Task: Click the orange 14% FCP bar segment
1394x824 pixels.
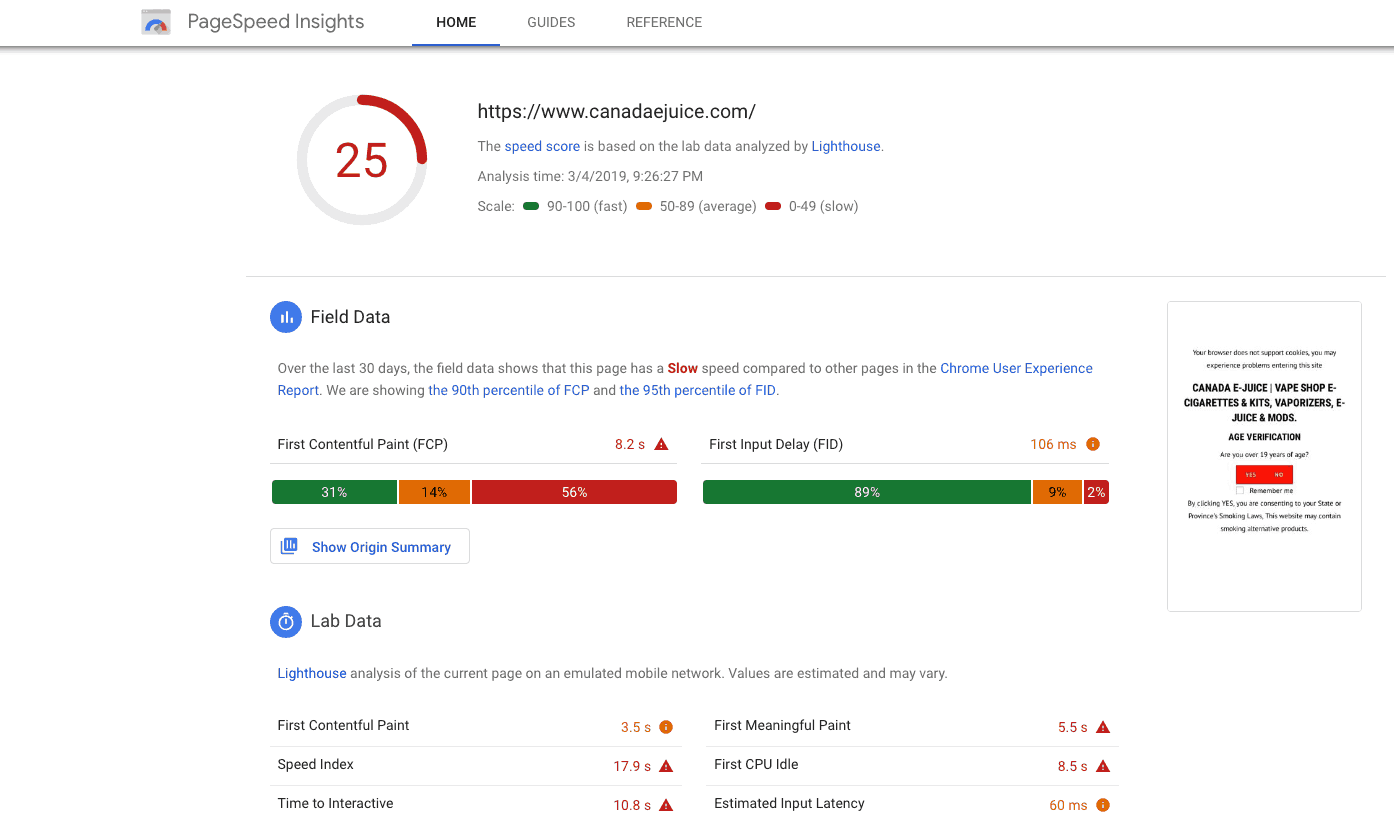Action: [x=434, y=492]
